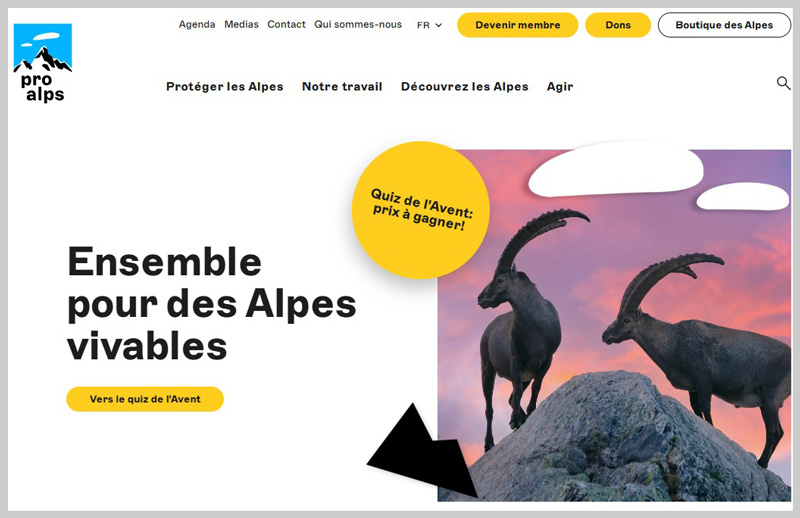Select Qui sommes-nous link
The height and width of the screenshot is (518, 800).
tap(358, 24)
